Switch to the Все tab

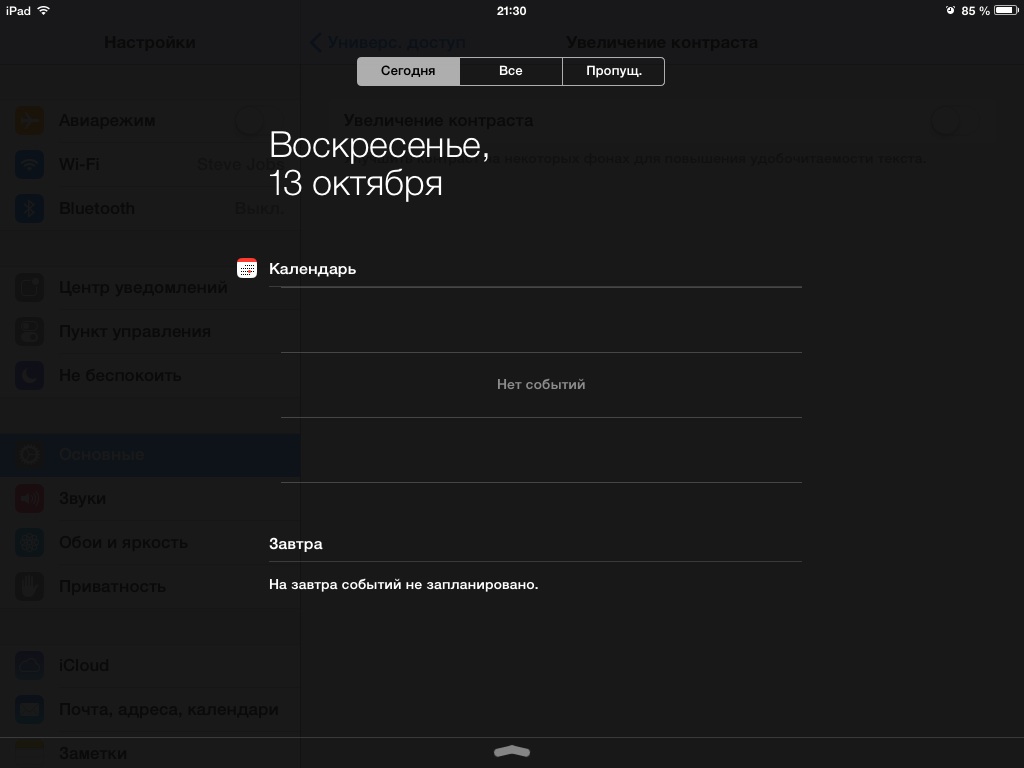(511, 71)
